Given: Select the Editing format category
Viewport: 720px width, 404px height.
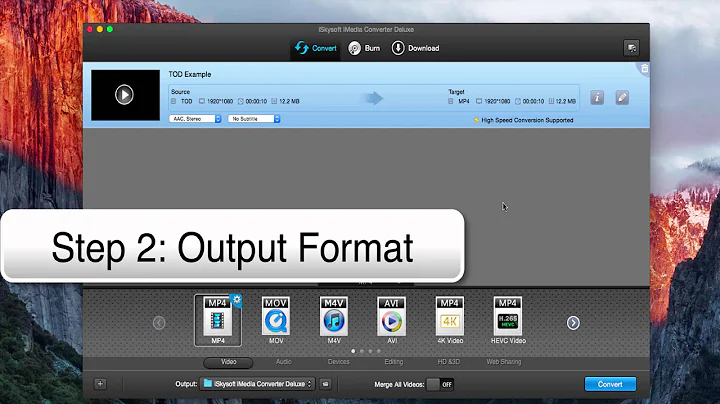Looking at the screenshot, I should 394,362.
